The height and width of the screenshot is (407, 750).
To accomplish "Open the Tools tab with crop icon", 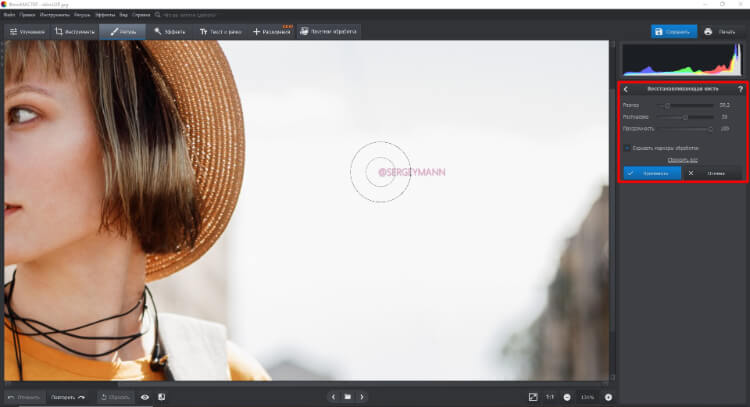I will (x=75, y=31).
